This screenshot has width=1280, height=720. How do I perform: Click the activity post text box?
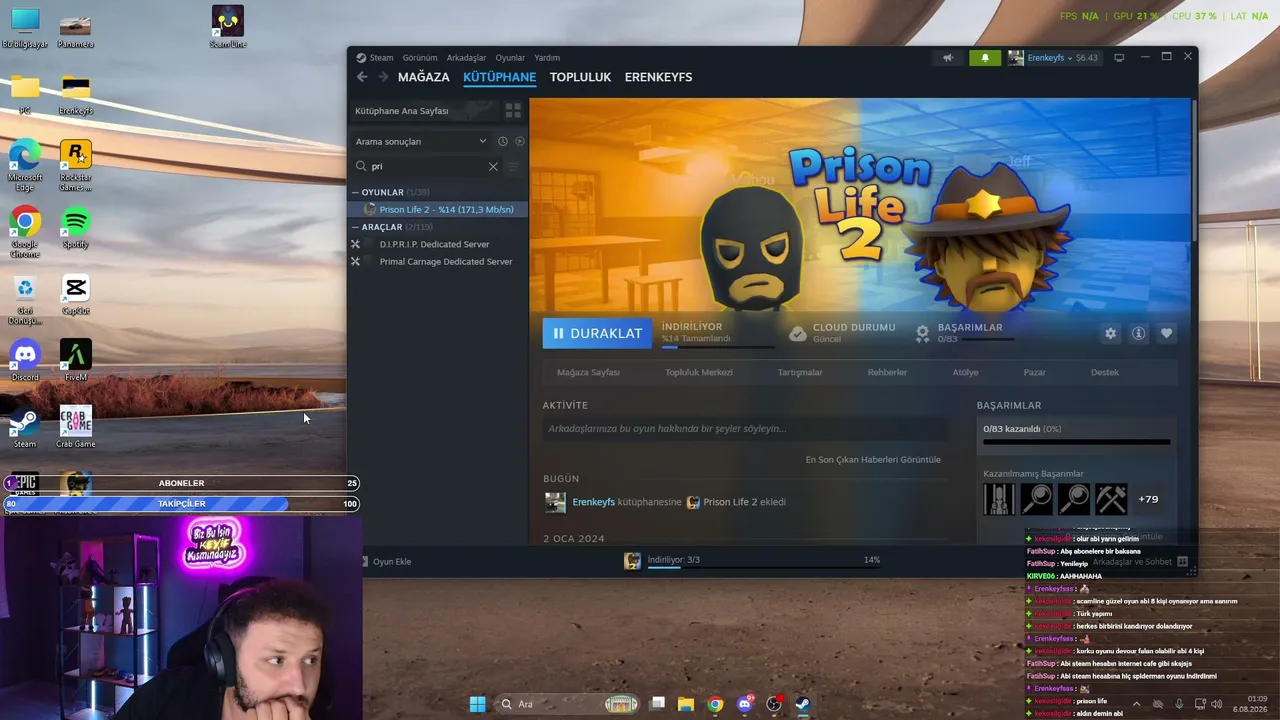click(745, 429)
